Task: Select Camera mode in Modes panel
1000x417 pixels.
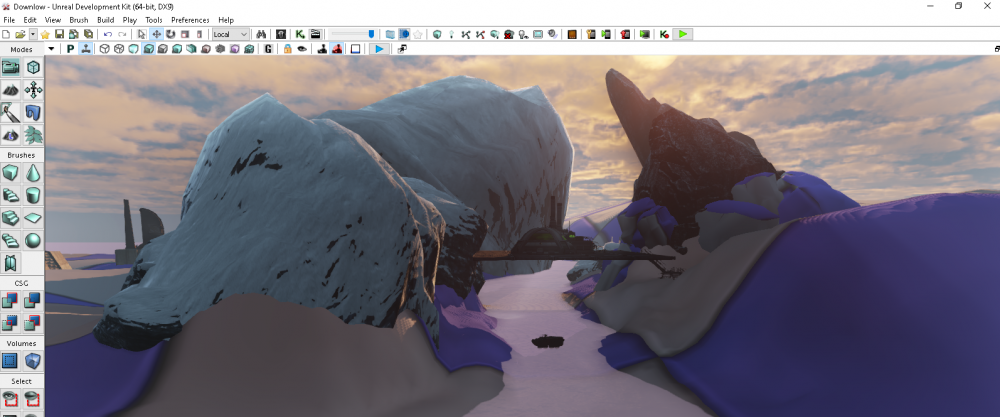Action: pyautogui.click(x=11, y=67)
